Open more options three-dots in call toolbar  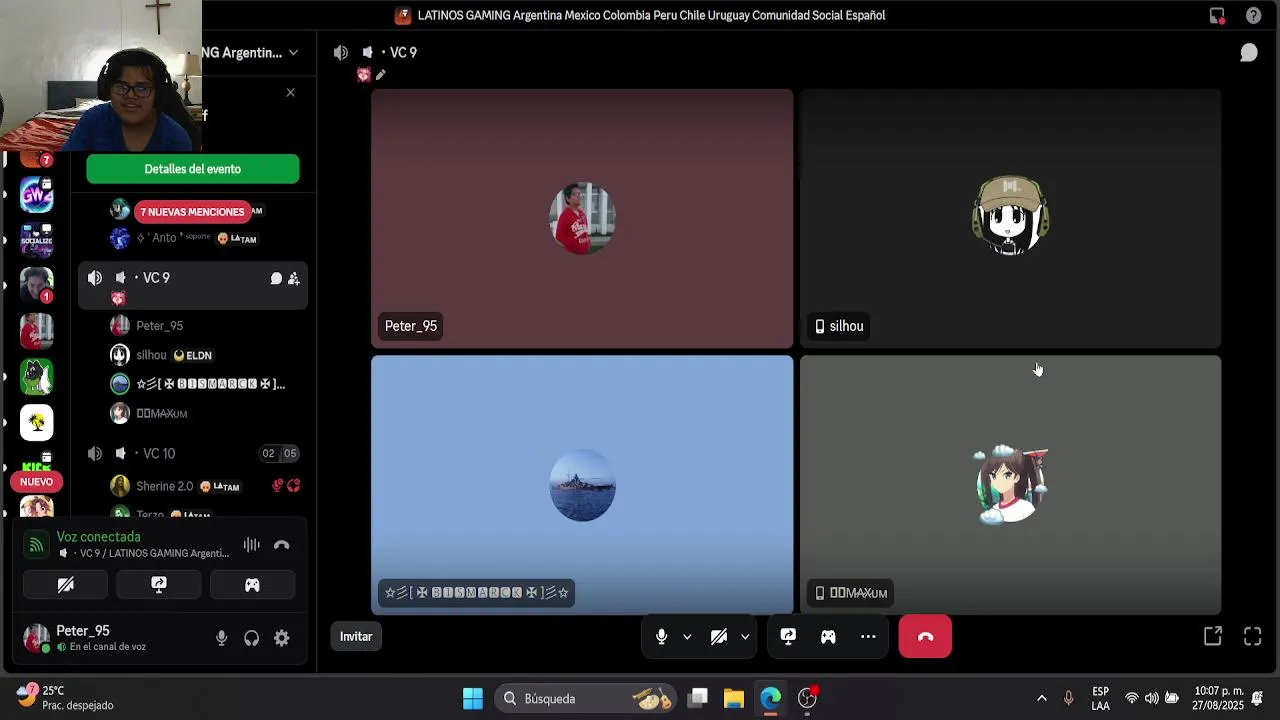pyautogui.click(x=868, y=636)
